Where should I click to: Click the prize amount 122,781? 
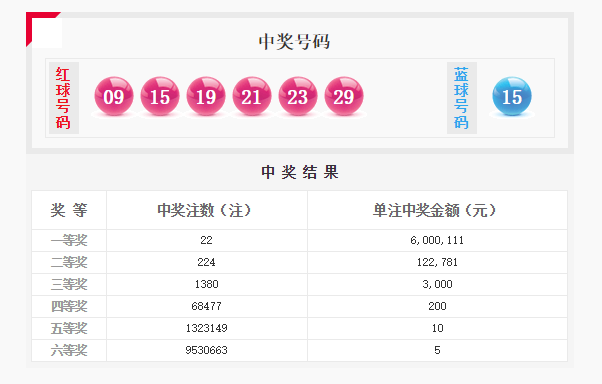437,262
